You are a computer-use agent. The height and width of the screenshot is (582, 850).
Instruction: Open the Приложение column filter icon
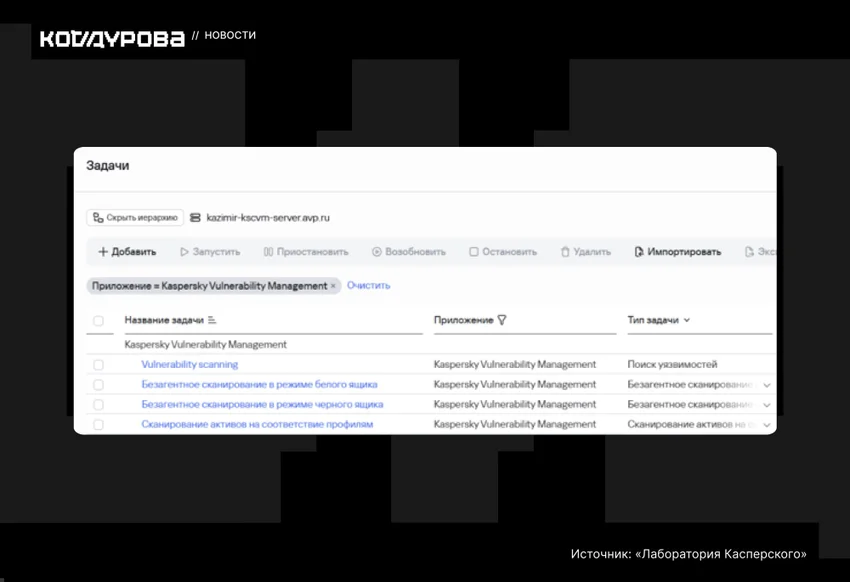click(x=502, y=320)
